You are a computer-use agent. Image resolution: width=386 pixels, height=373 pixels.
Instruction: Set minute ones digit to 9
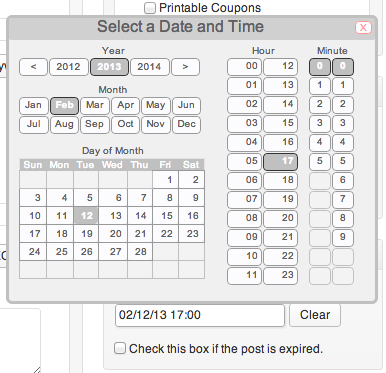pos(343,238)
